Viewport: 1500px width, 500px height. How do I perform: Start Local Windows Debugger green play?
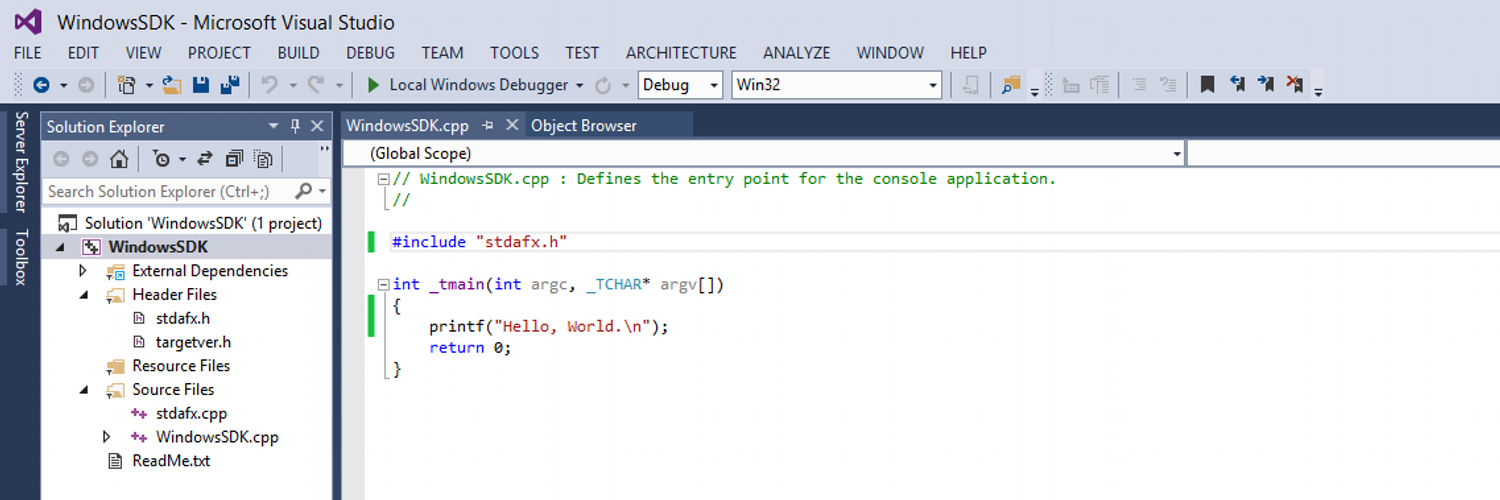[373, 85]
